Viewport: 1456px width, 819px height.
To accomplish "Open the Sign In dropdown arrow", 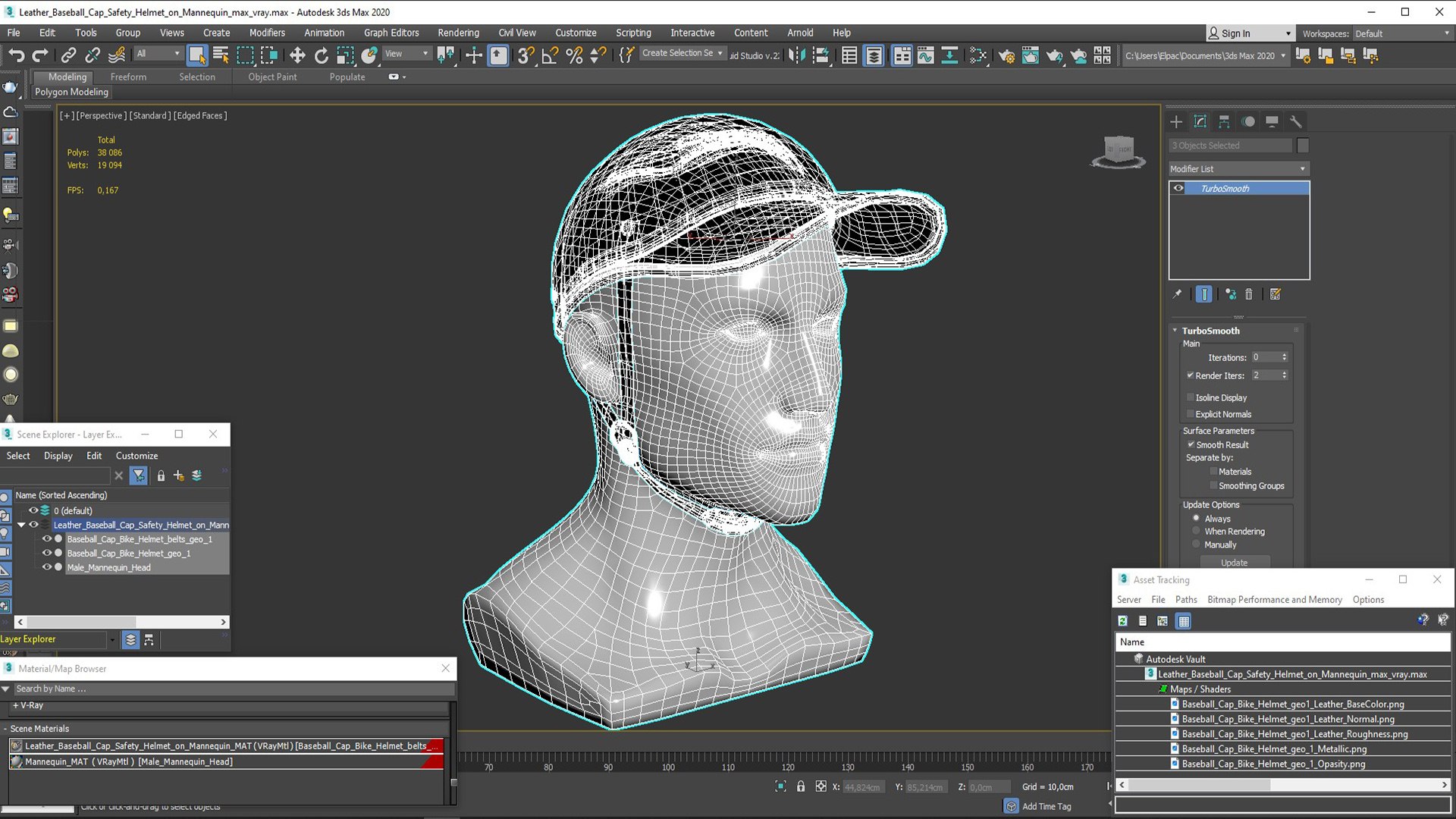I will 1288,33.
